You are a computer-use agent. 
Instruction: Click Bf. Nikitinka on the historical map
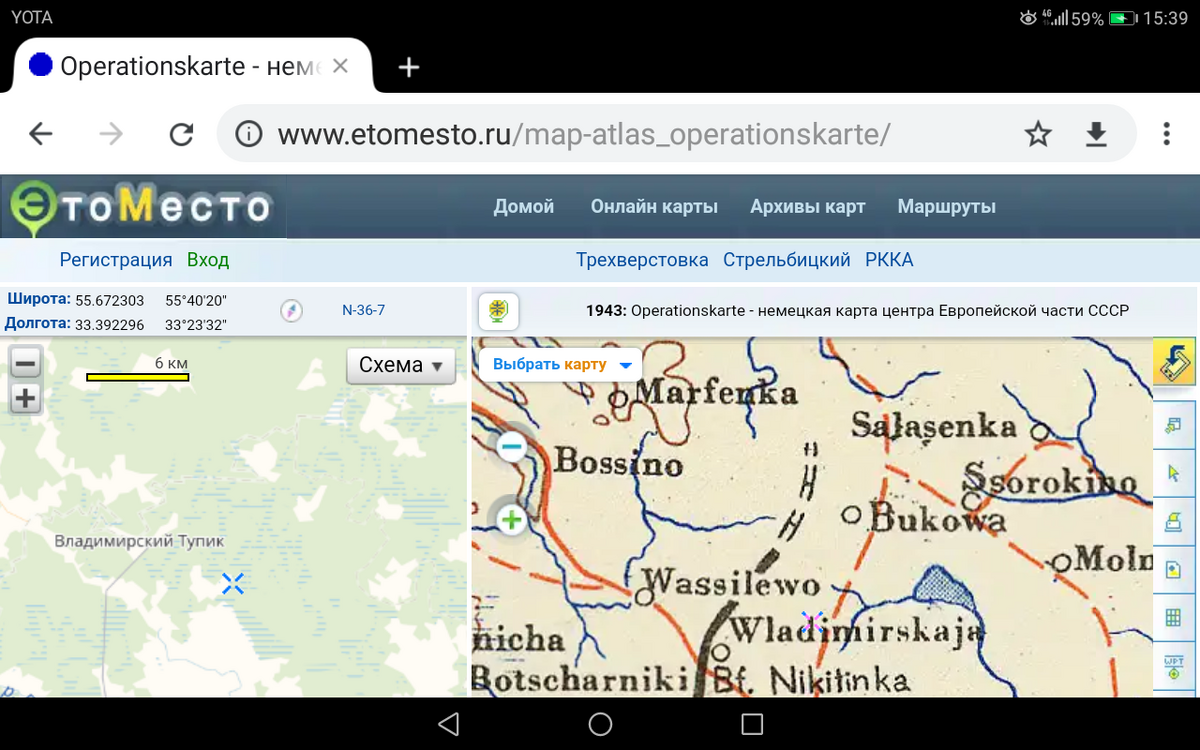click(812, 683)
